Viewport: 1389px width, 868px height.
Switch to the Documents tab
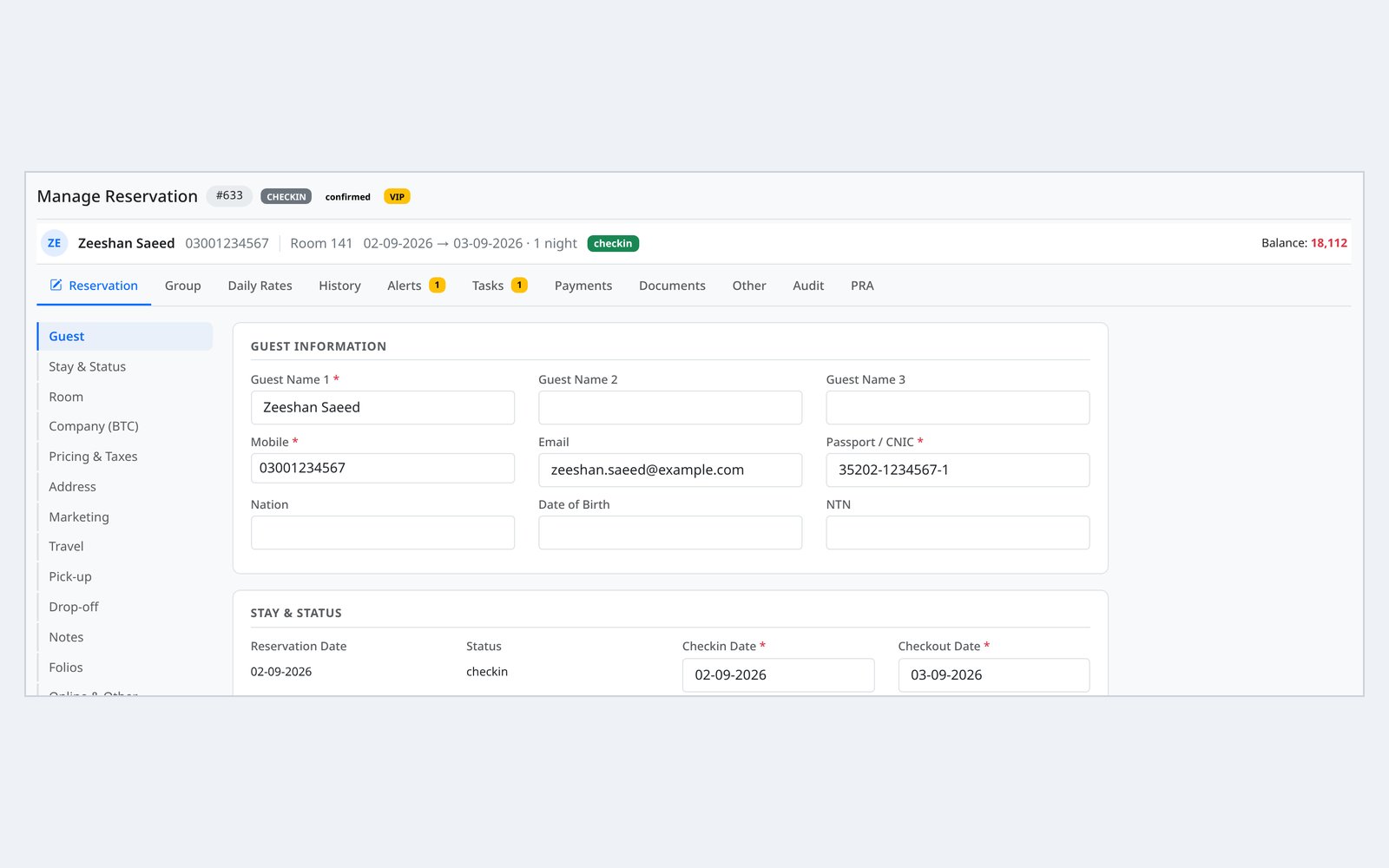[672, 286]
